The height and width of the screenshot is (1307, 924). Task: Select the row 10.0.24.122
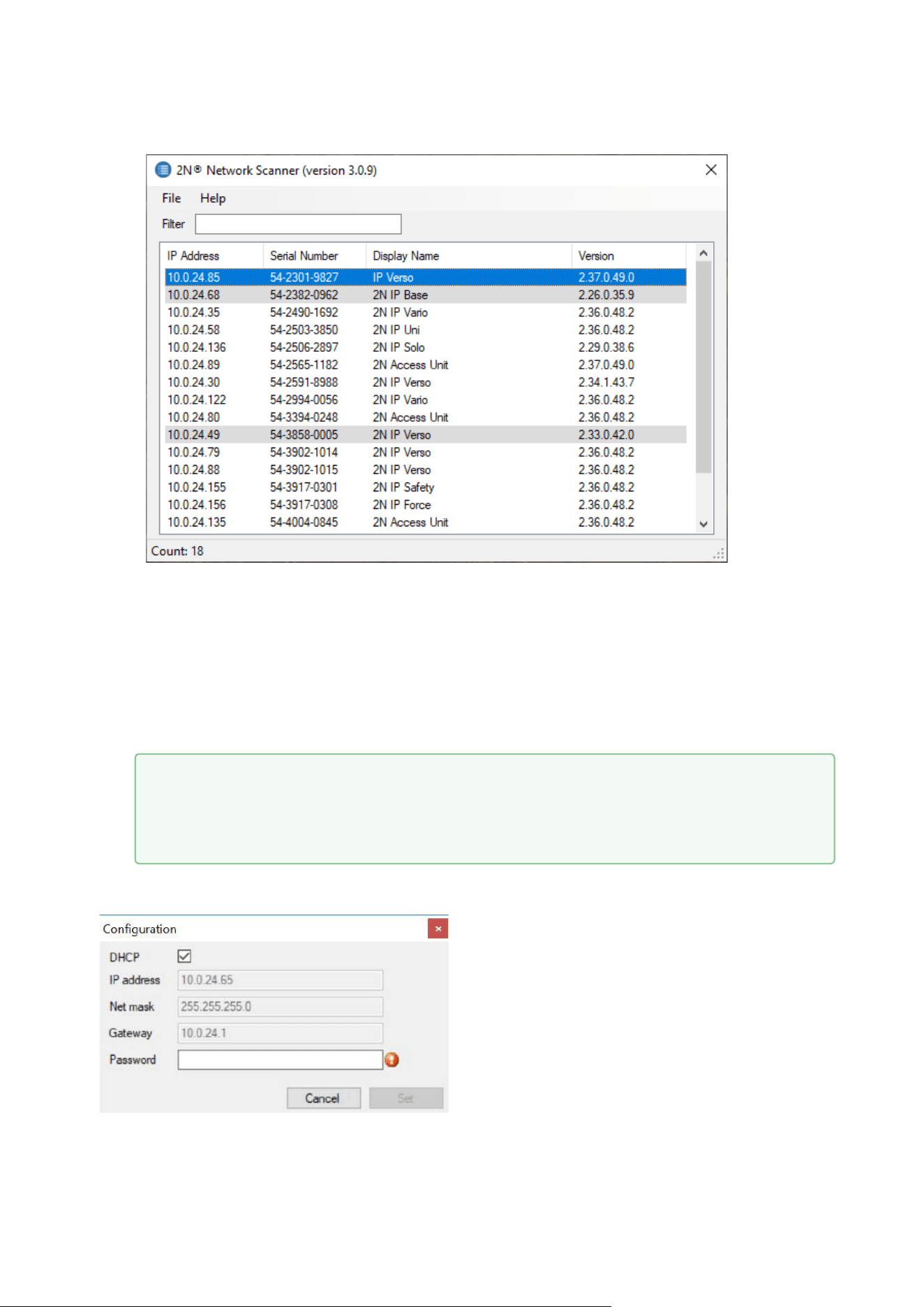(426, 399)
